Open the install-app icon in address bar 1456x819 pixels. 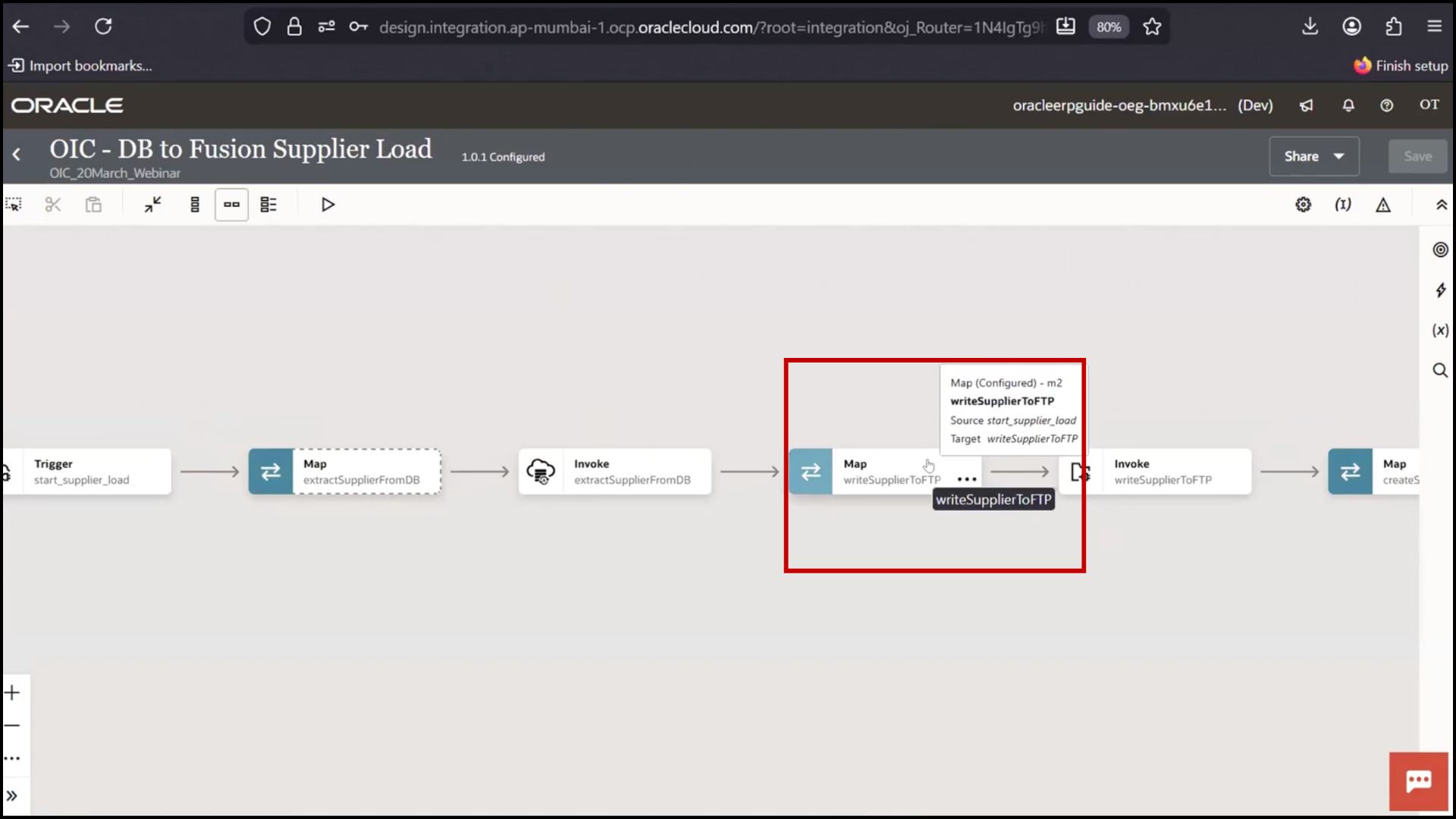1065,27
